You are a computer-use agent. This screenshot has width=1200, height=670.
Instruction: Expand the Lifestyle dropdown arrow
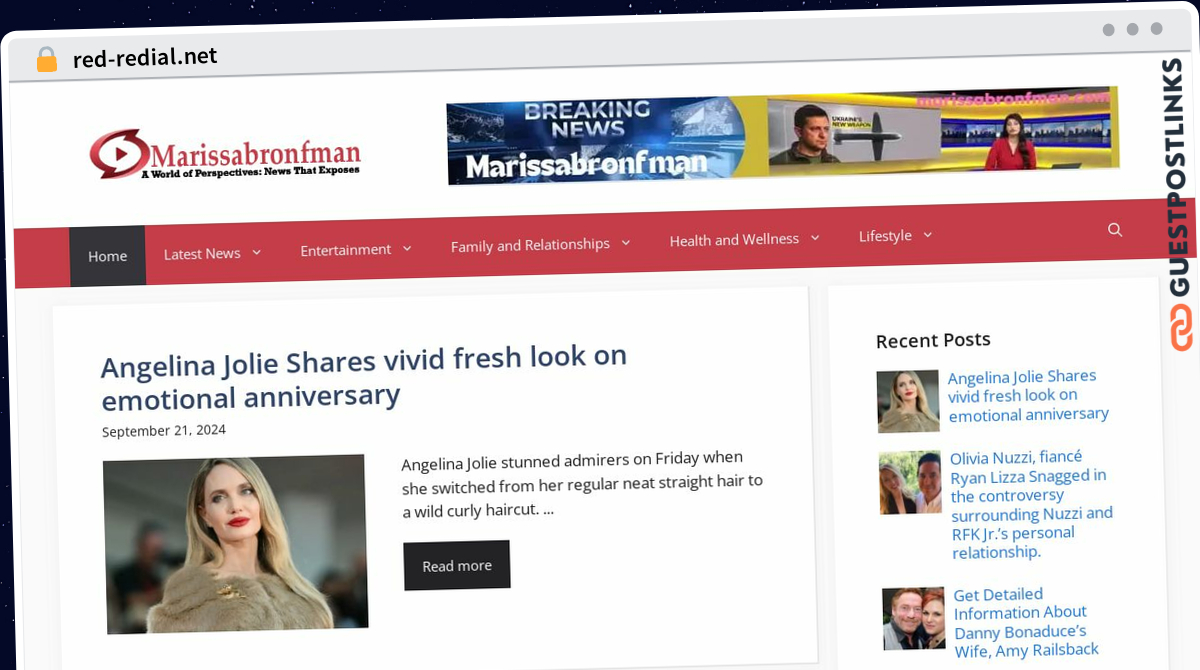coord(928,234)
